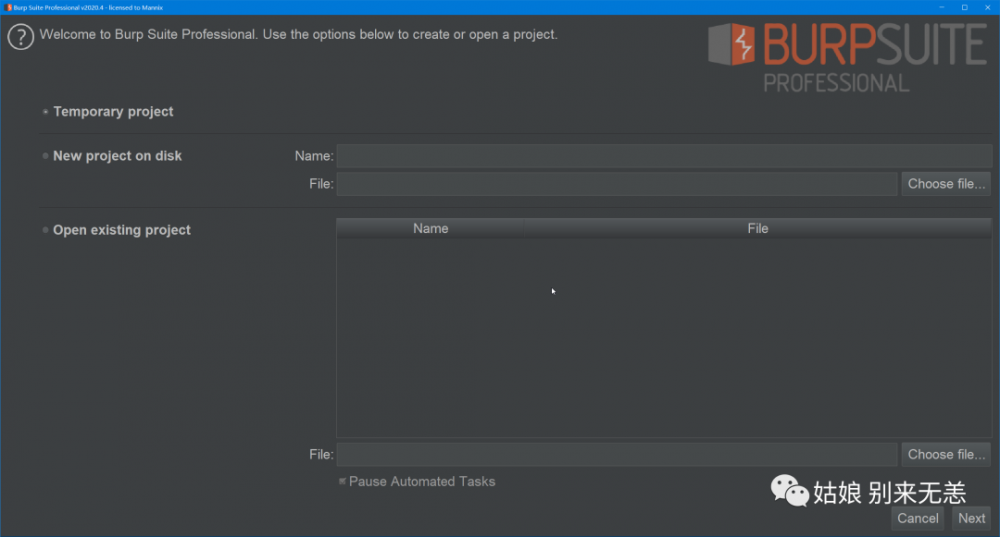
Task: Focus the existing project File field
Action: tap(617, 455)
